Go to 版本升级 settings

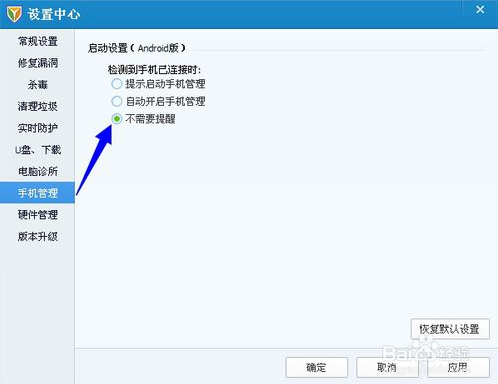point(38,236)
